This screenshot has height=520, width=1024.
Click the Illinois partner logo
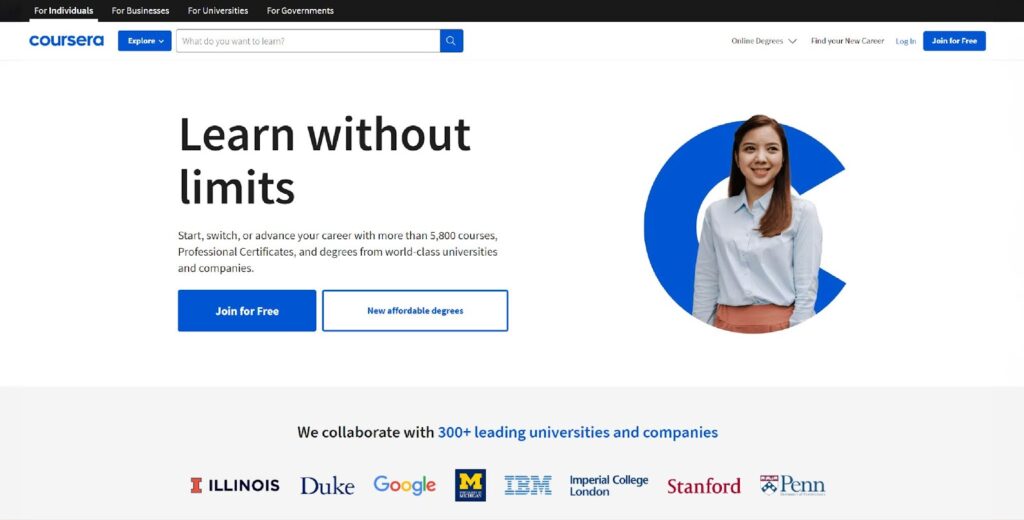235,485
